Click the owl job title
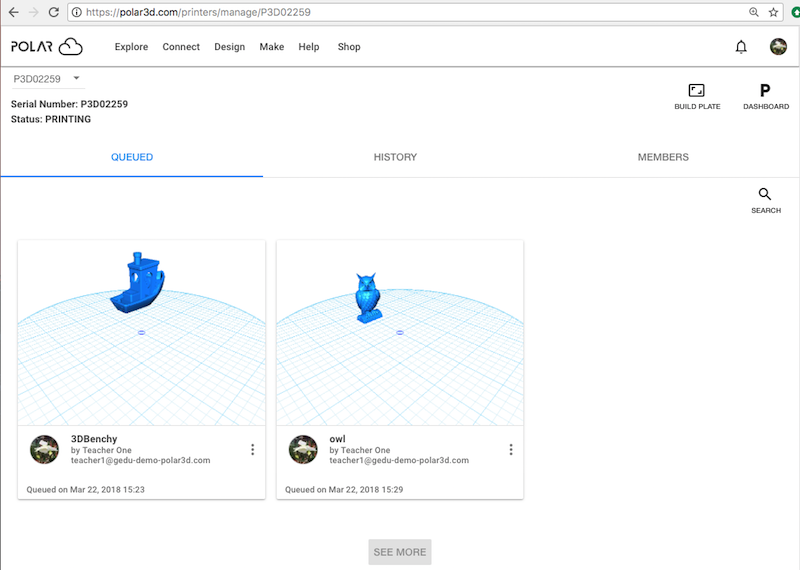 337,439
